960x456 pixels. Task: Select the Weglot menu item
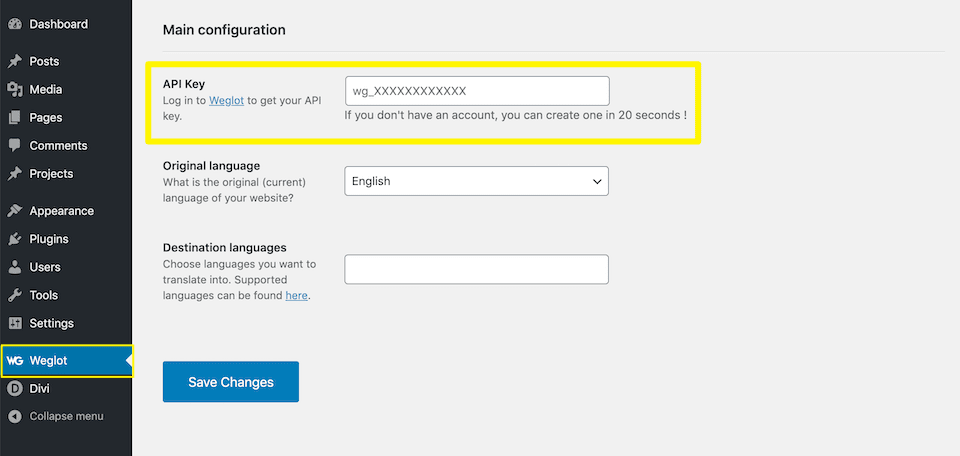pos(66,361)
